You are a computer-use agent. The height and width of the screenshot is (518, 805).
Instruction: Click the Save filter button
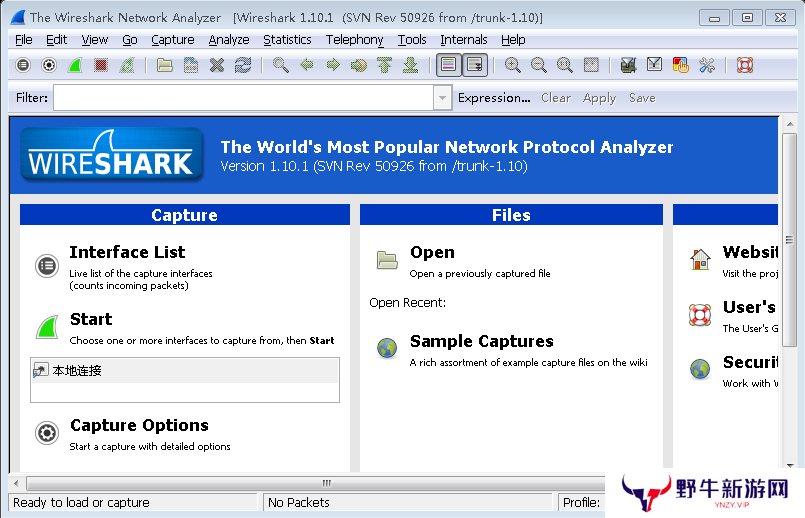coord(642,98)
